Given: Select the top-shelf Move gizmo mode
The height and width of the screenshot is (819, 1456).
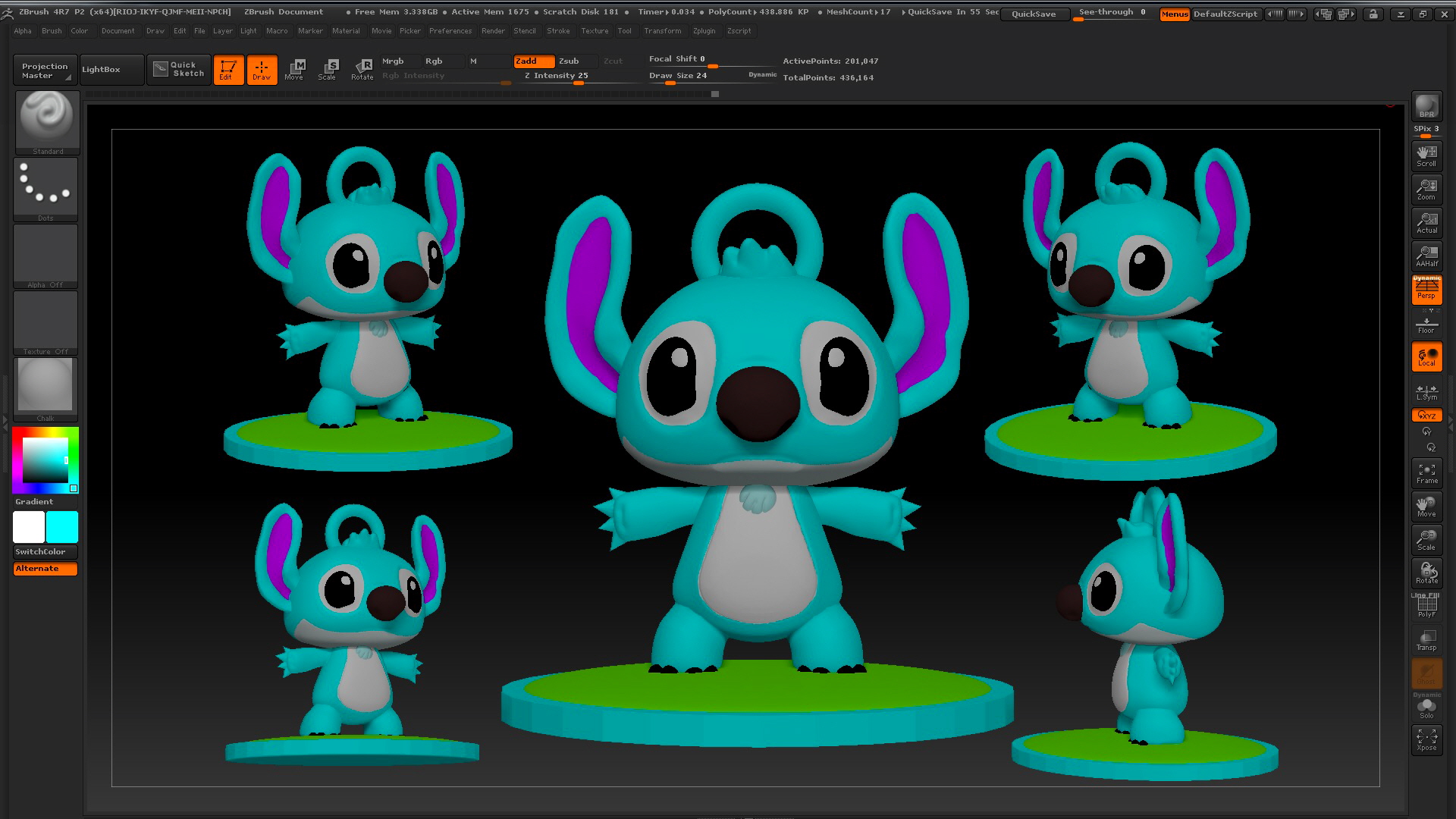Looking at the screenshot, I should (294, 70).
